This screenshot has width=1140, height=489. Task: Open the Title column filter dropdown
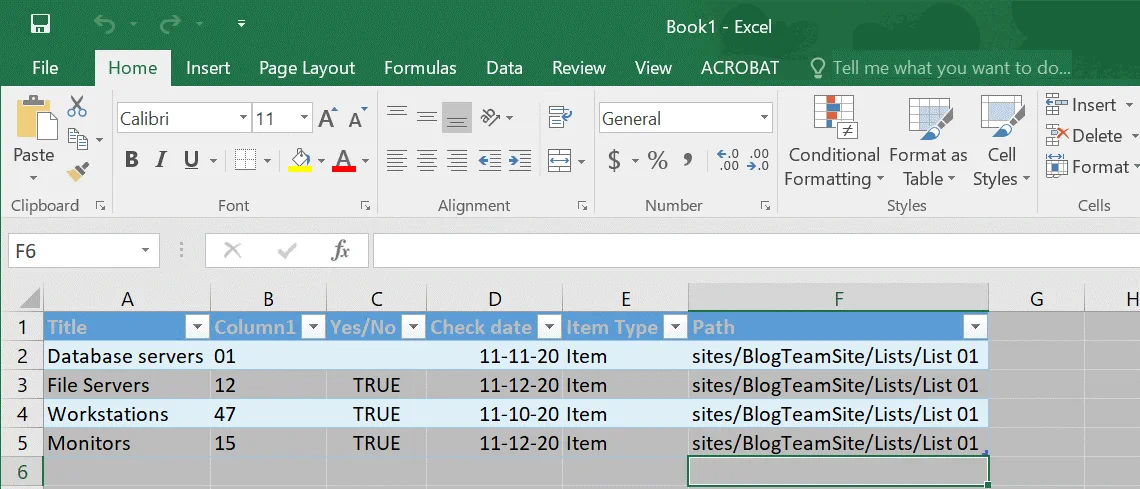coord(197,327)
